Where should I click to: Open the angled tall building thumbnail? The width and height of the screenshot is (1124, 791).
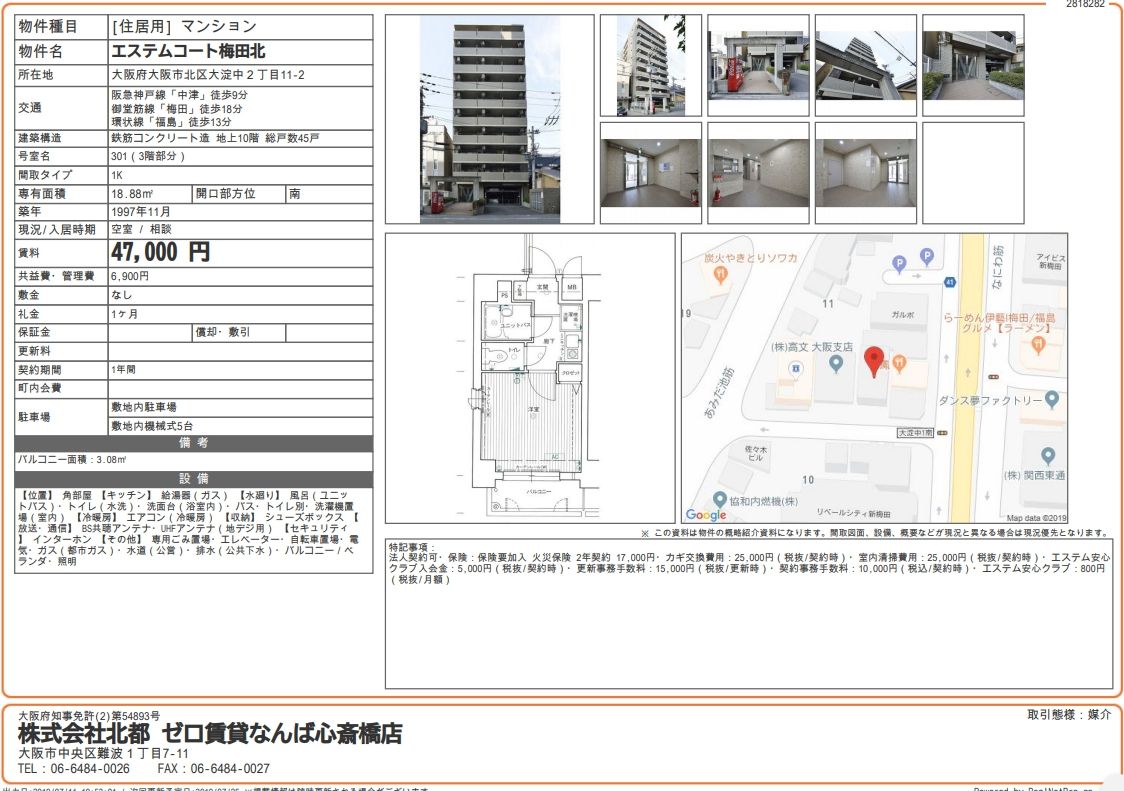(x=651, y=65)
